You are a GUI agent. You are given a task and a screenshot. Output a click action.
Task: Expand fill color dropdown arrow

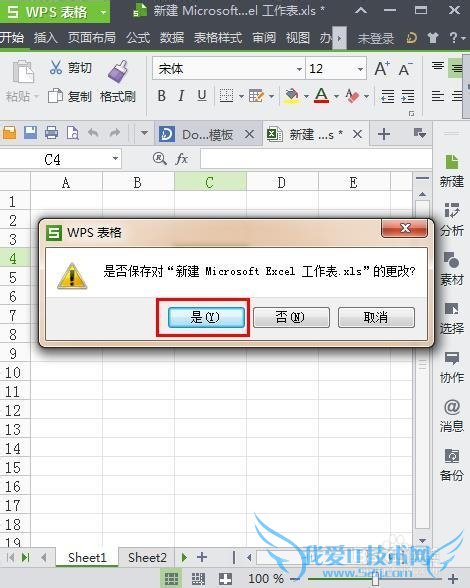click(306, 96)
